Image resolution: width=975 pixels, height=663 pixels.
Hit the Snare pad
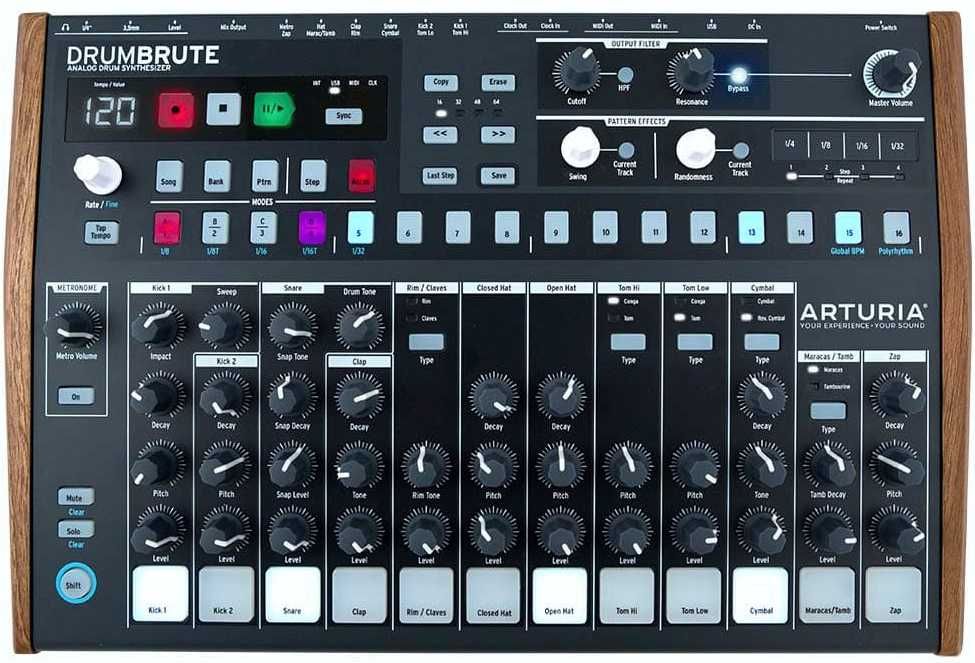pos(293,594)
